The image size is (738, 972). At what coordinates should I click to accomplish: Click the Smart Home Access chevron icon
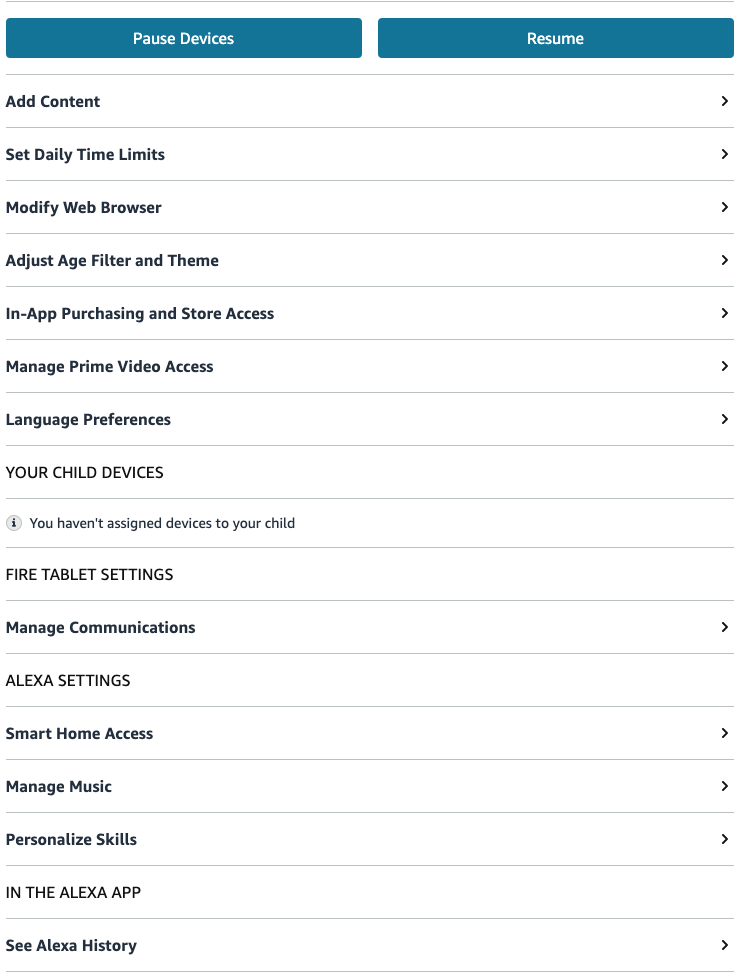[725, 733]
